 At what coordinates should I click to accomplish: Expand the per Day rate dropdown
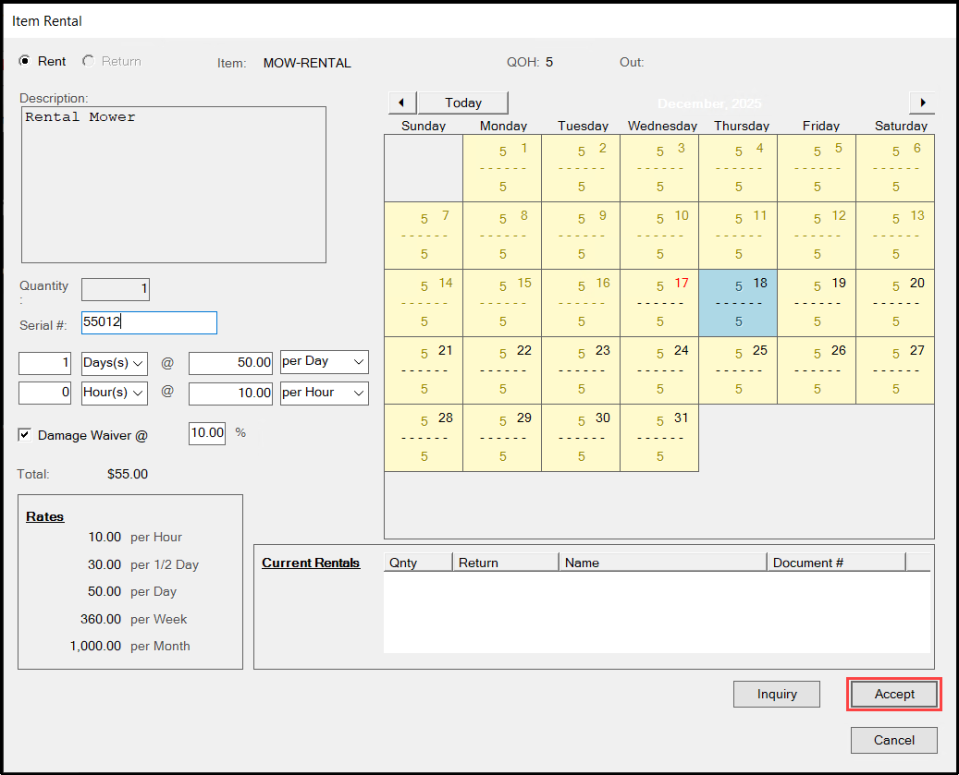coord(324,362)
